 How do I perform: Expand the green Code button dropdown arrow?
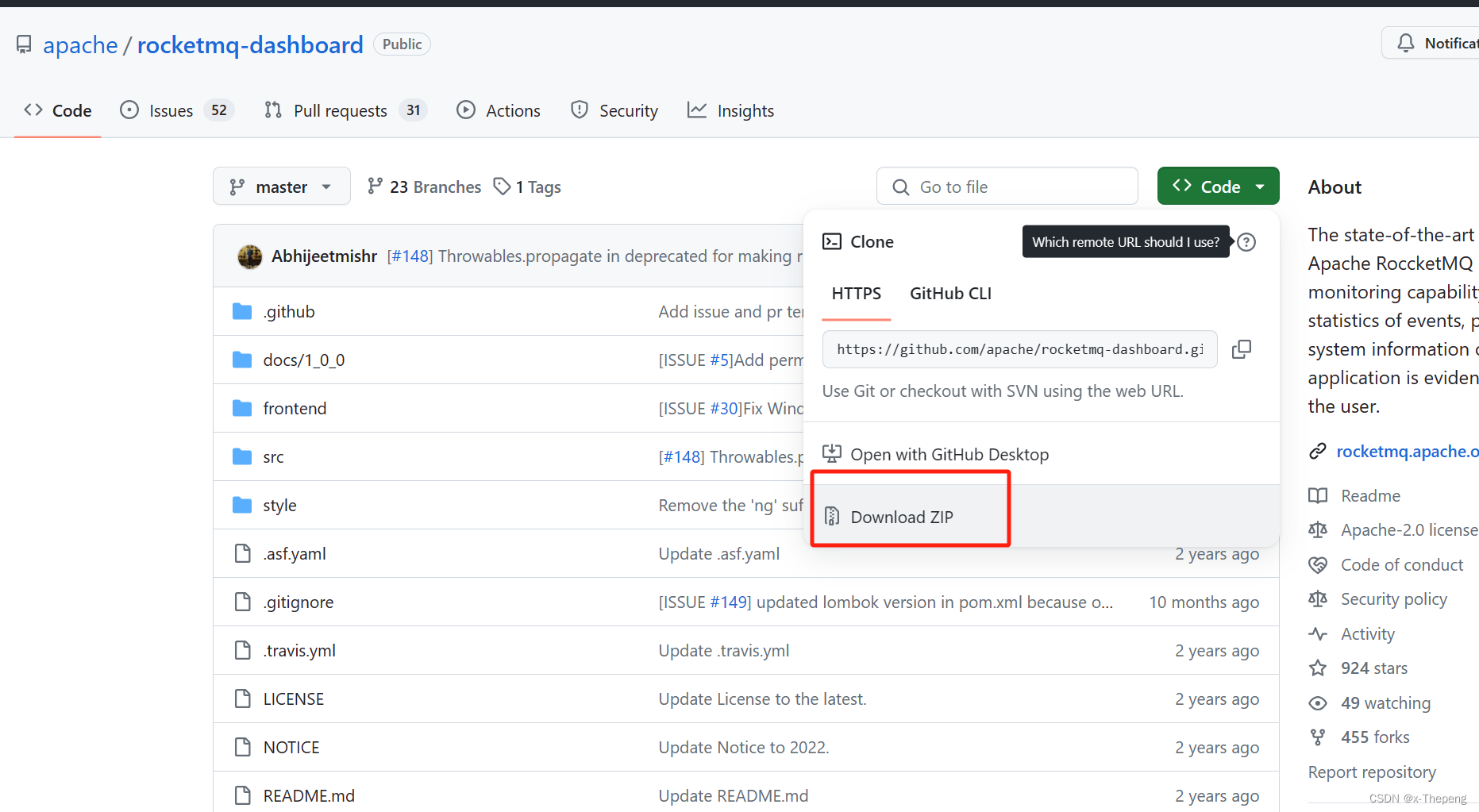[x=1259, y=186]
